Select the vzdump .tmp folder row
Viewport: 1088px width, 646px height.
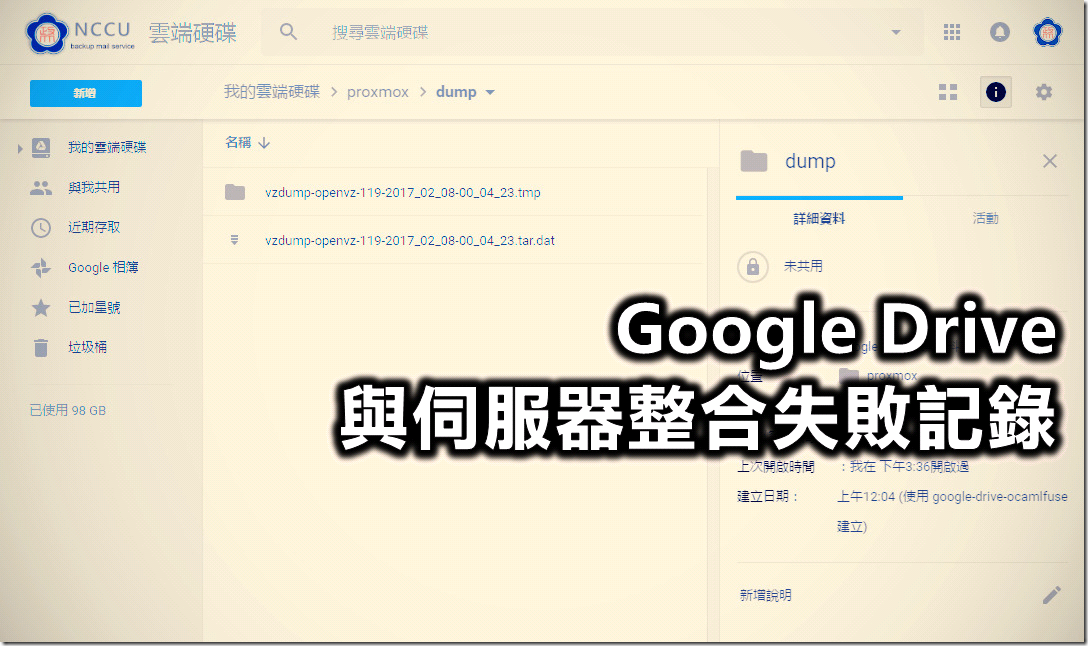tap(454, 192)
